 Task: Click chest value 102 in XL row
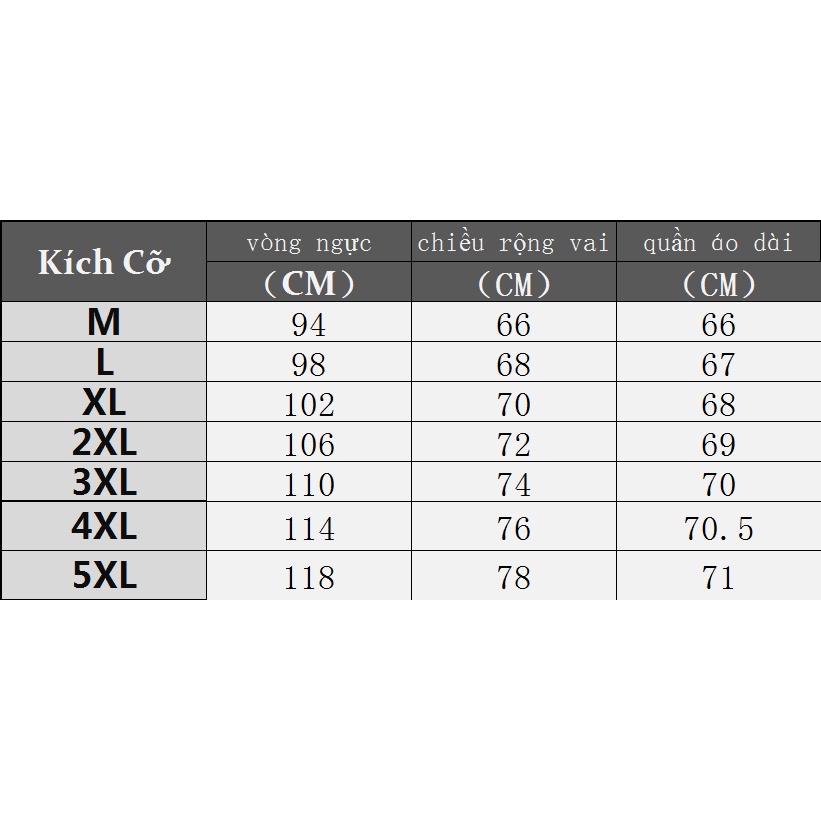(309, 404)
